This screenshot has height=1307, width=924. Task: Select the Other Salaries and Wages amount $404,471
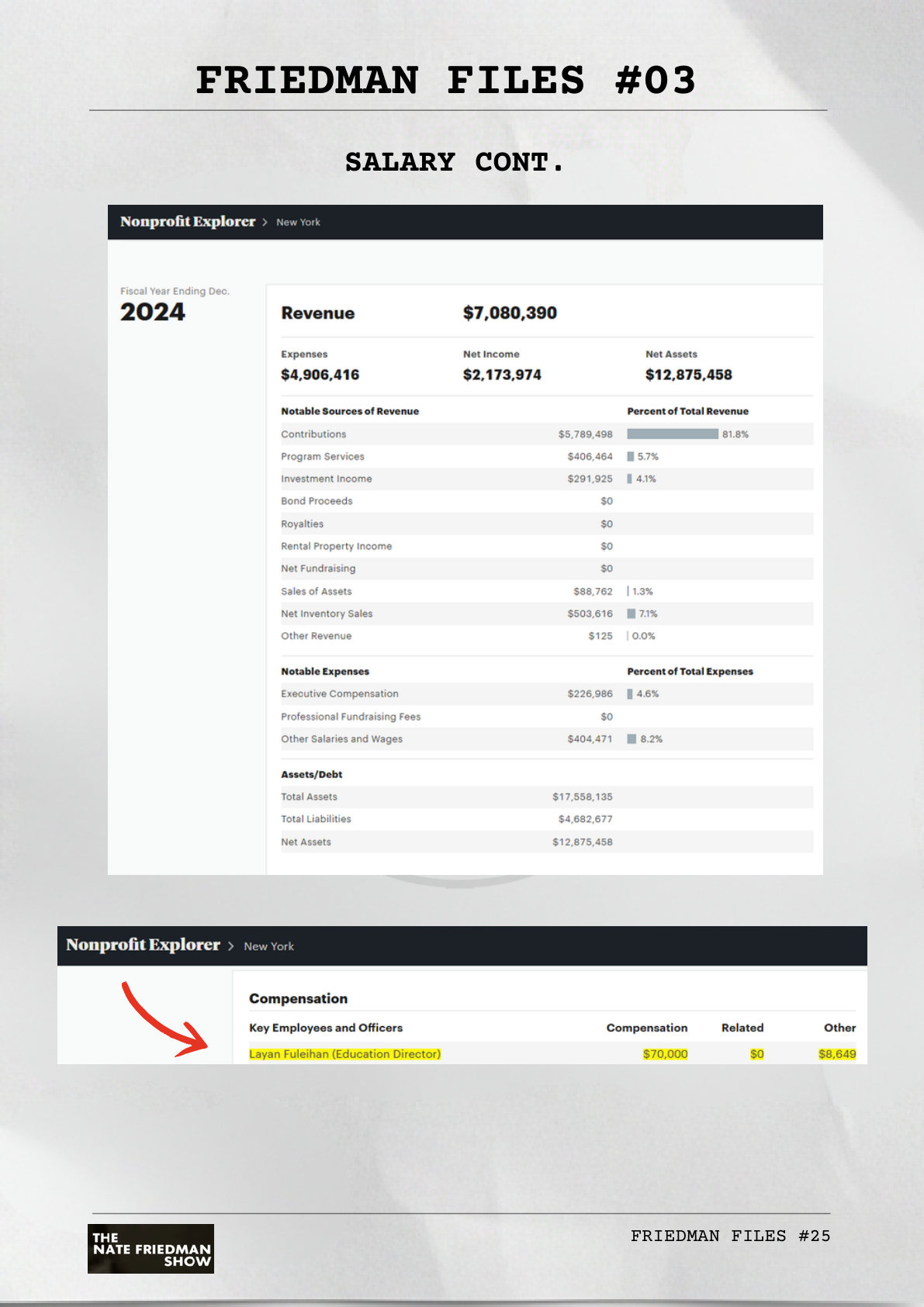(590, 739)
